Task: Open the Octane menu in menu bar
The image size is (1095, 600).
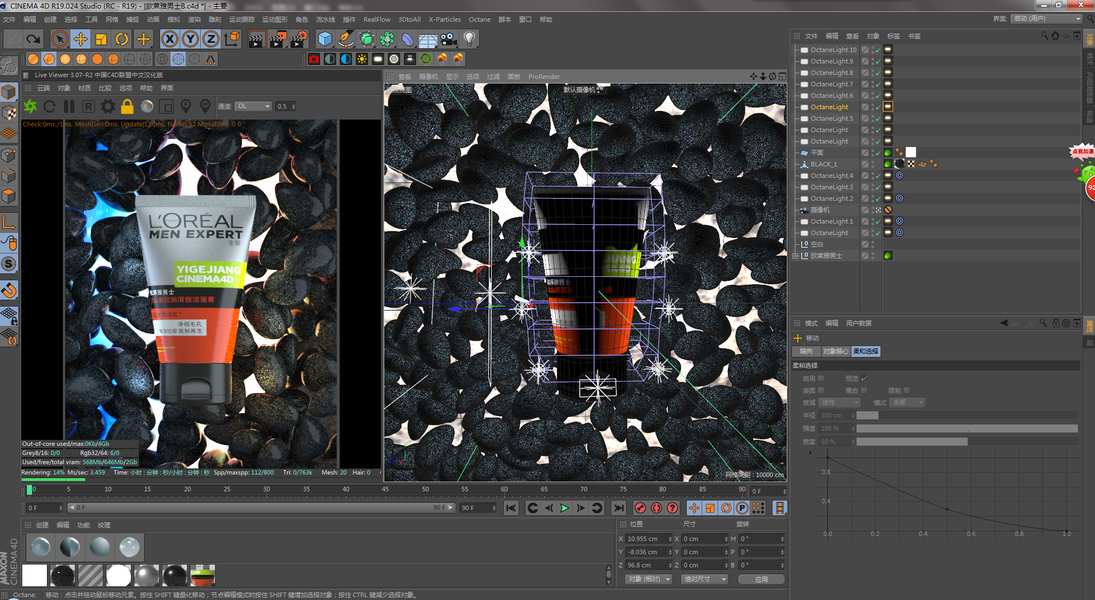Action: click(480, 19)
